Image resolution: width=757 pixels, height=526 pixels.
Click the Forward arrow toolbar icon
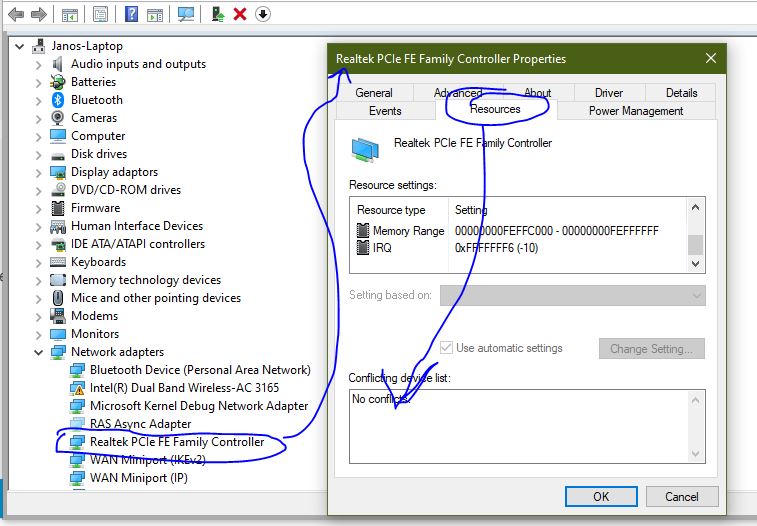point(39,14)
